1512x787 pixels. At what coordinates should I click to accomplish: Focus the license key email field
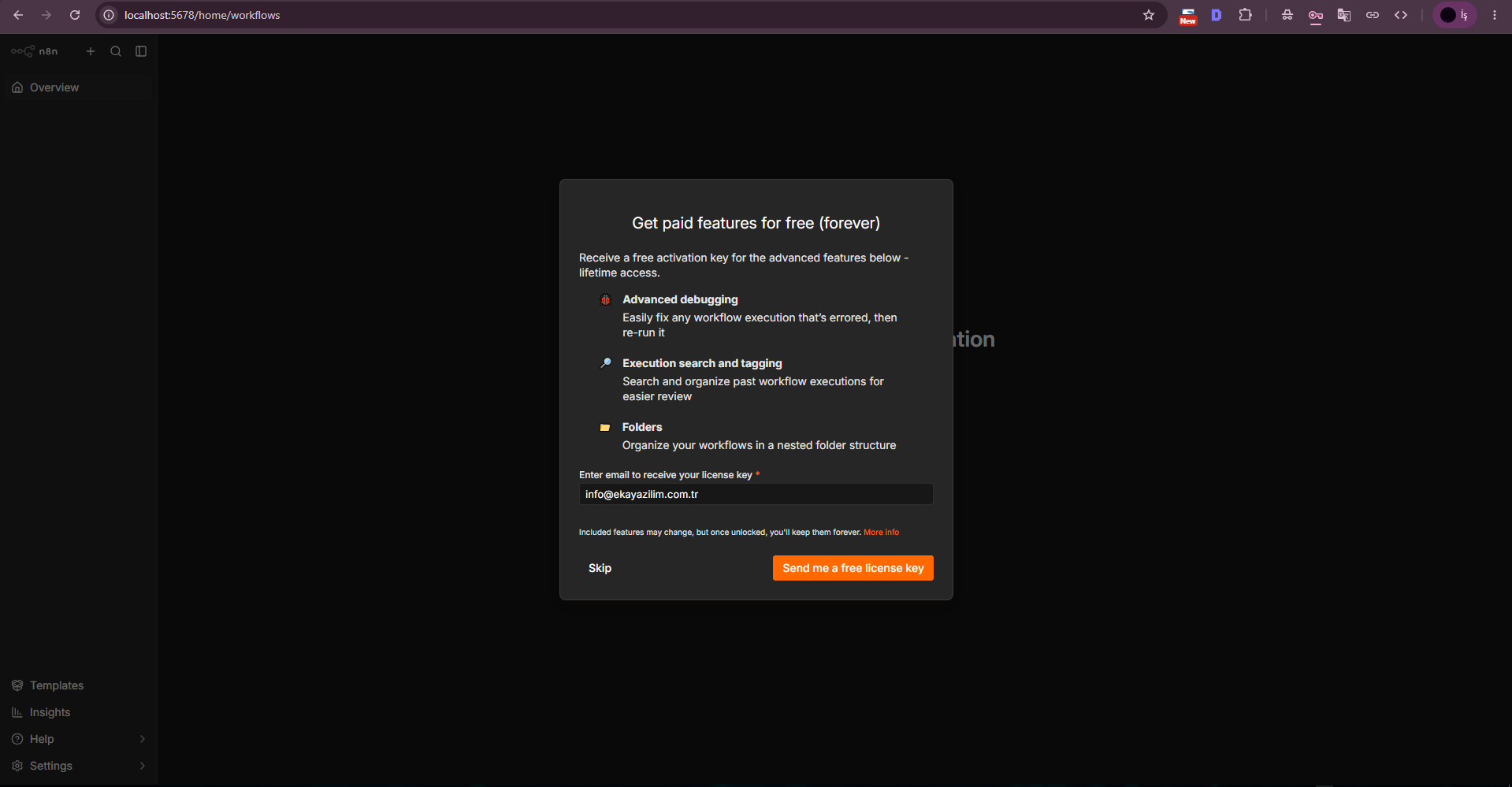[756, 494]
